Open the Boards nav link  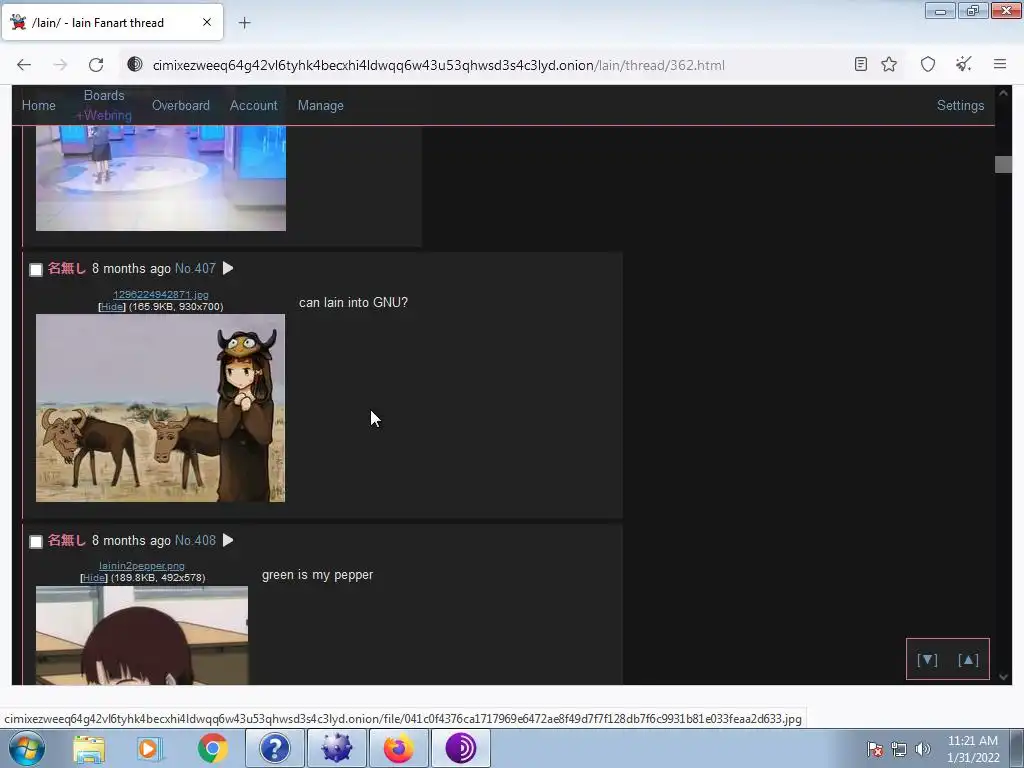pos(104,95)
